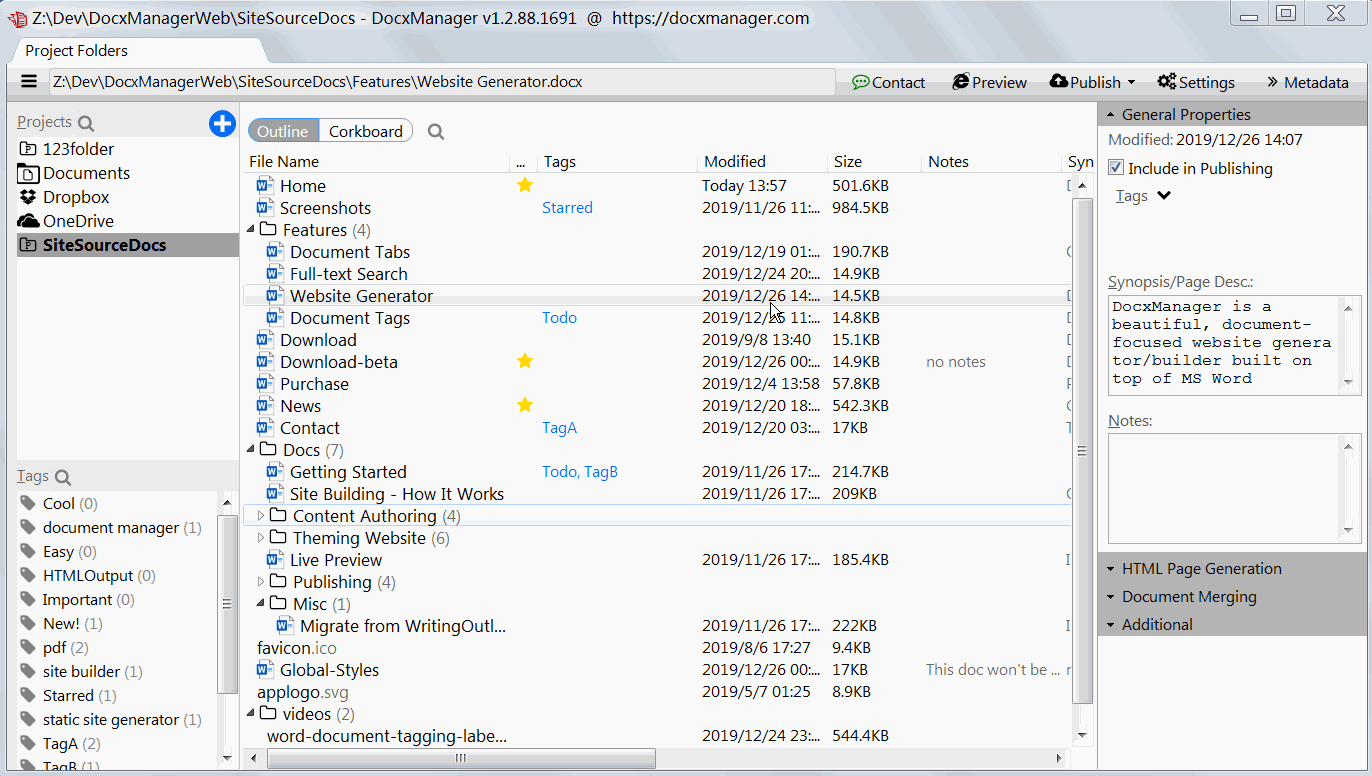Click the file path field
Image resolution: width=1372 pixels, height=776 pixels.
(x=441, y=82)
